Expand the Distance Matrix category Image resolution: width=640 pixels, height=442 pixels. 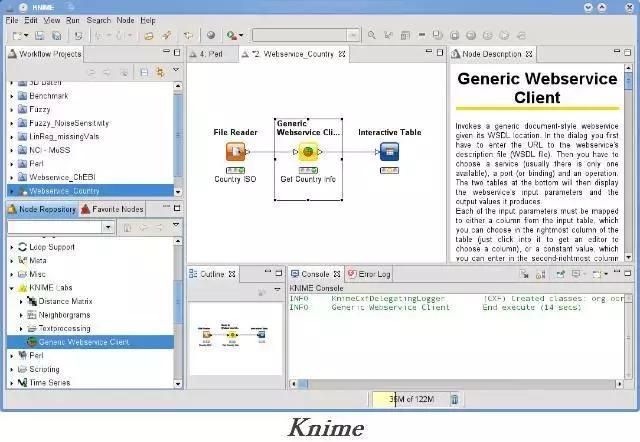pos(21,302)
